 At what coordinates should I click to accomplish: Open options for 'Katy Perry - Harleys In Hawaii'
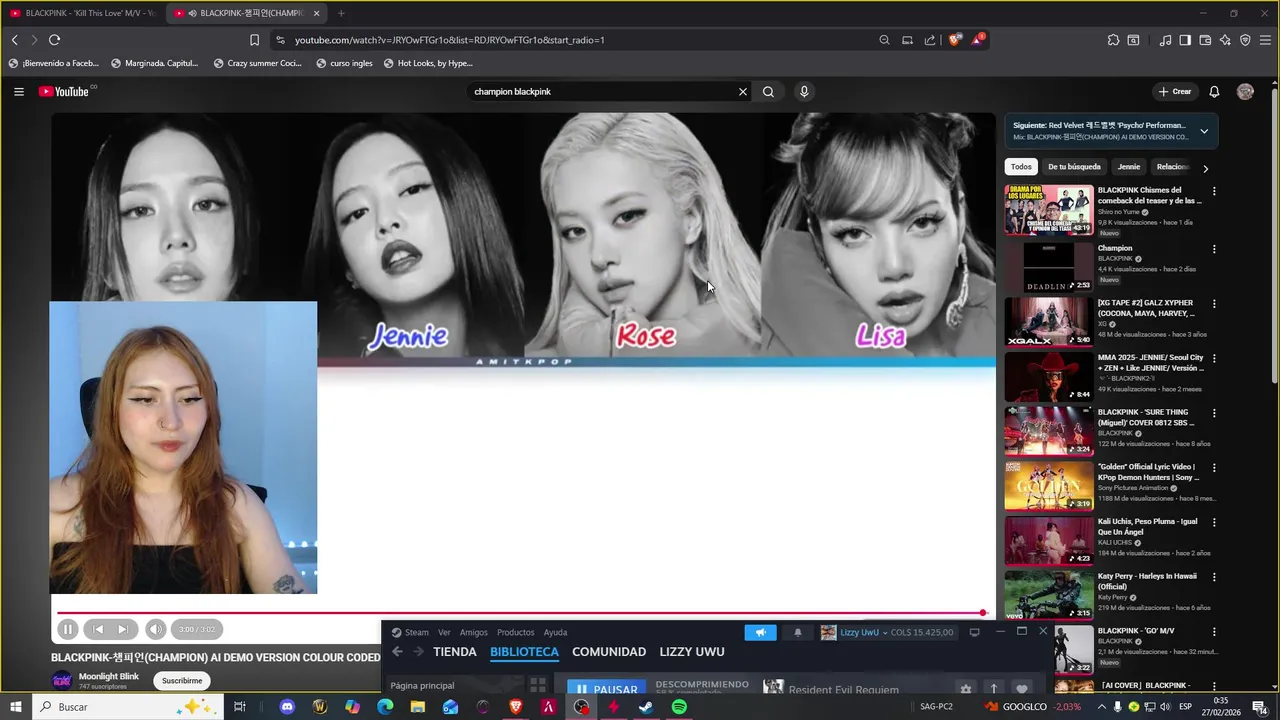(1214, 577)
